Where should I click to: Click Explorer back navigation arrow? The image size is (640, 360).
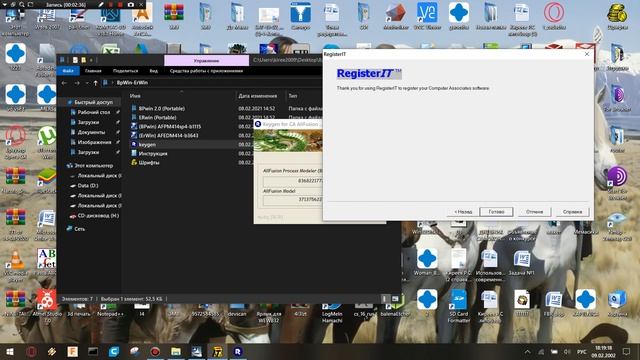64,83
